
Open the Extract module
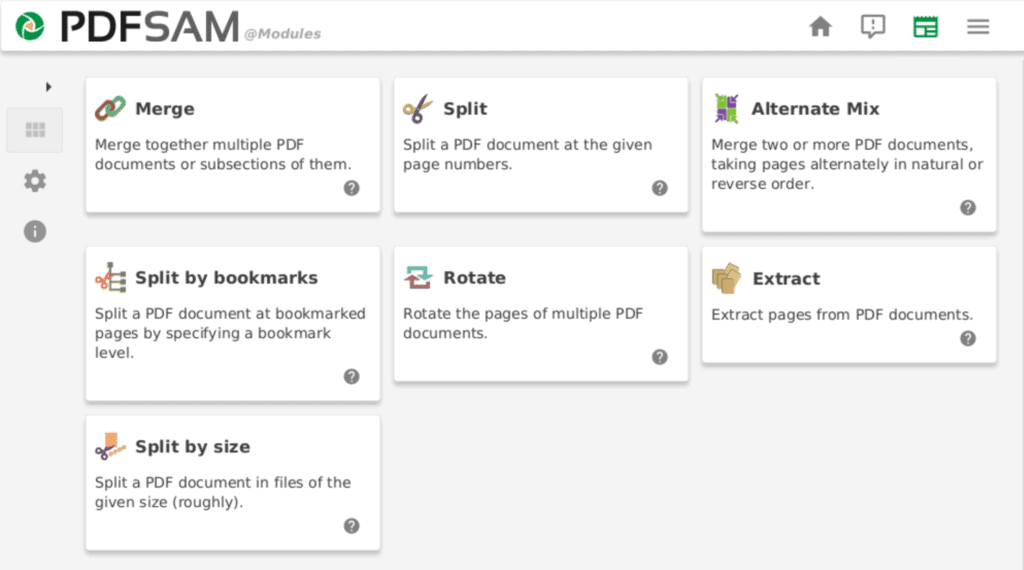[x=850, y=305]
